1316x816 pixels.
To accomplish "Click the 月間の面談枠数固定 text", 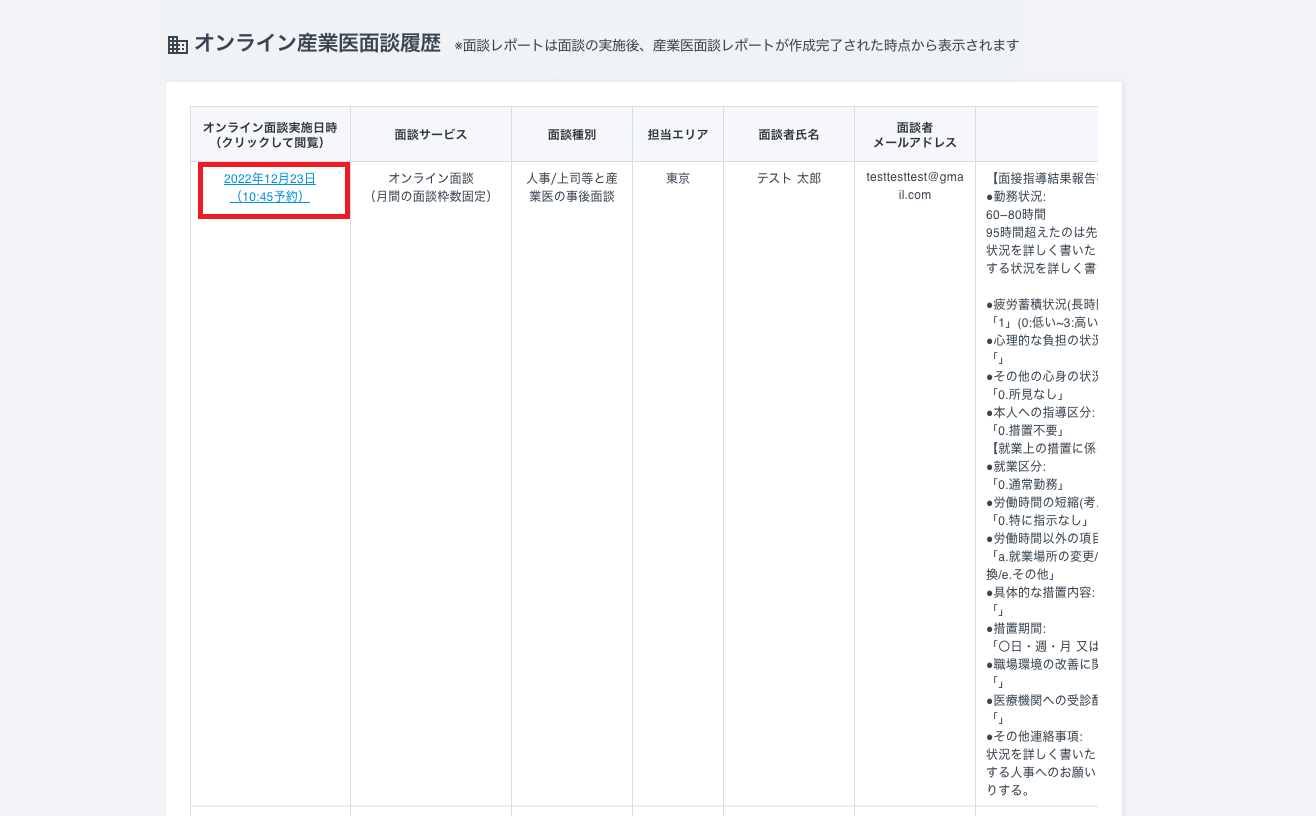I will point(430,196).
